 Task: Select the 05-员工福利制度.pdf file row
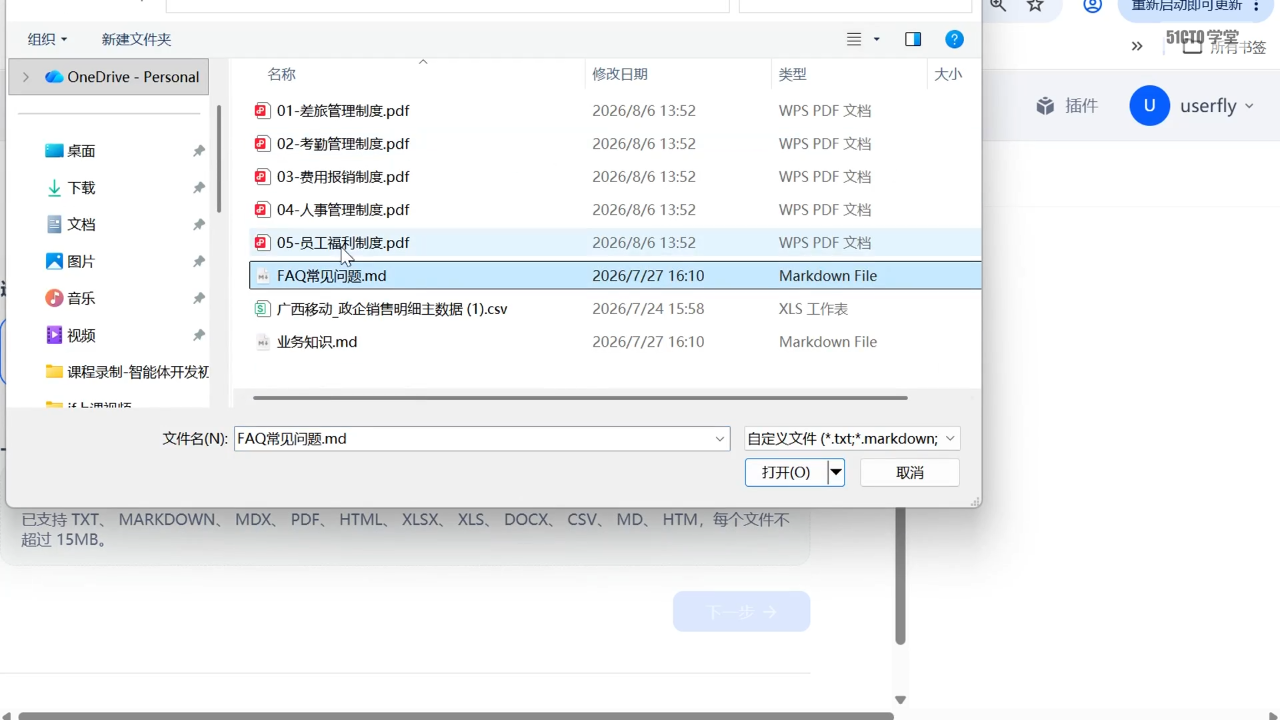click(x=615, y=243)
